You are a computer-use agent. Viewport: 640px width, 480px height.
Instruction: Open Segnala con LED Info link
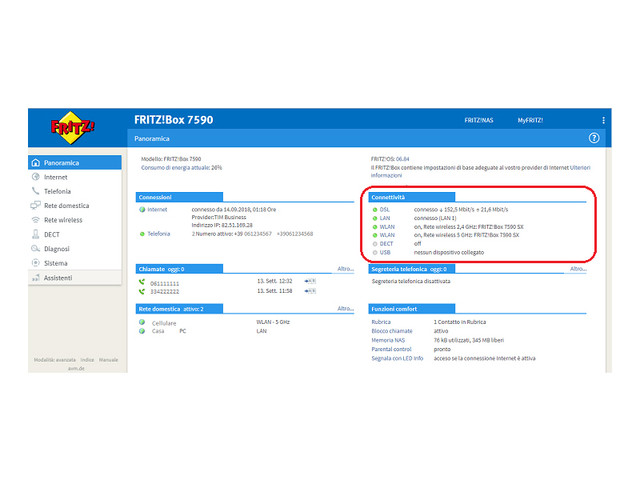(x=397, y=358)
